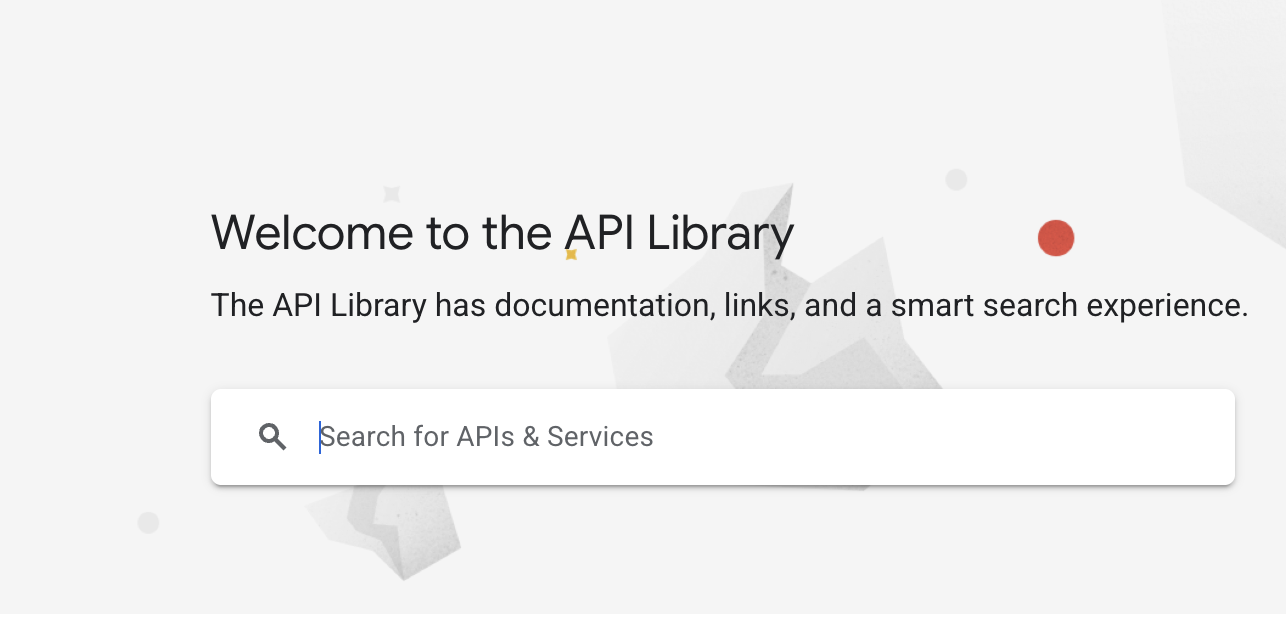
Task: Click the blinking text cursor in the search box
Action: 320,437
